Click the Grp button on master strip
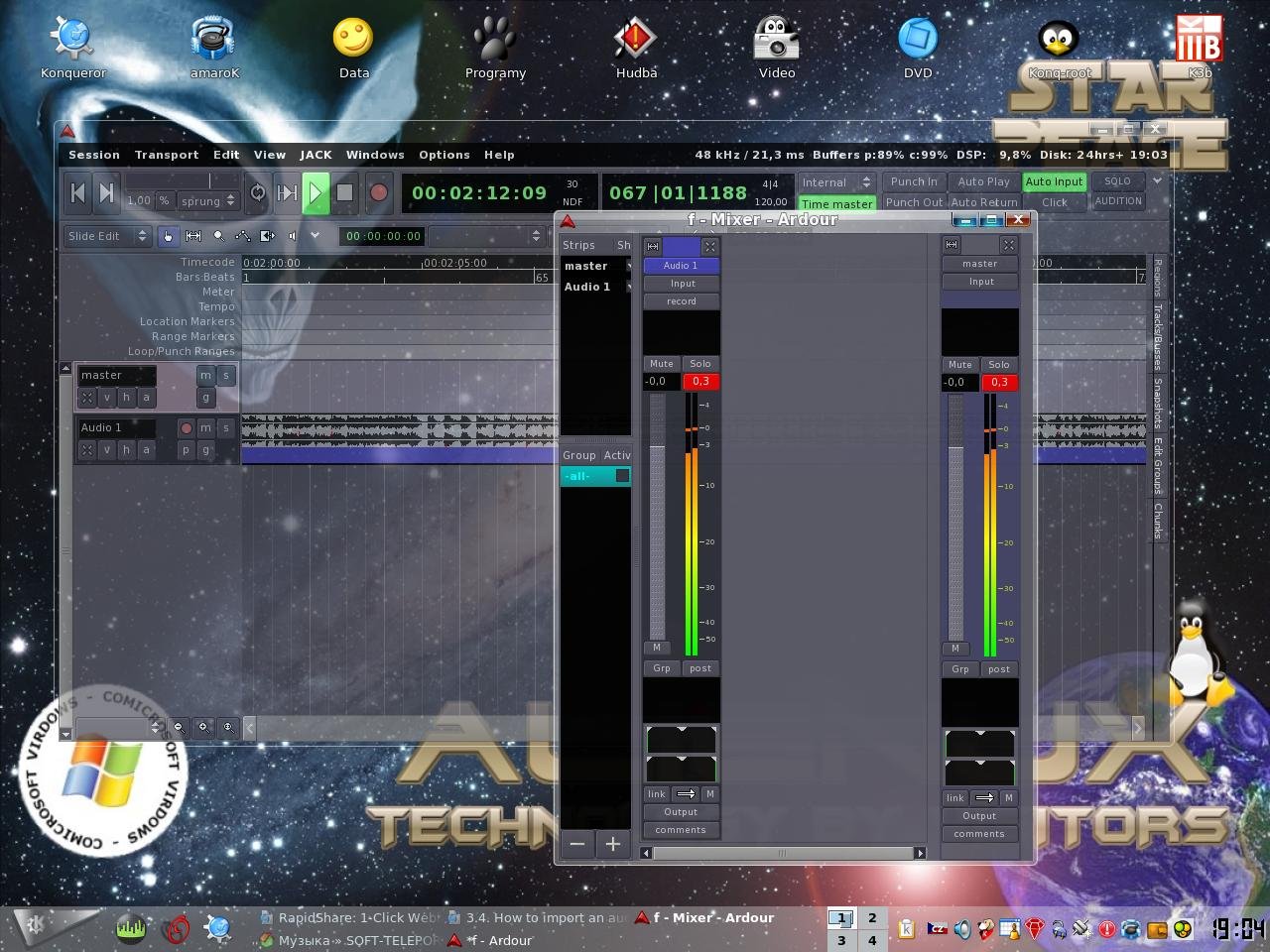The height and width of the screenshot is (952, 1270). tap(960, 669)
